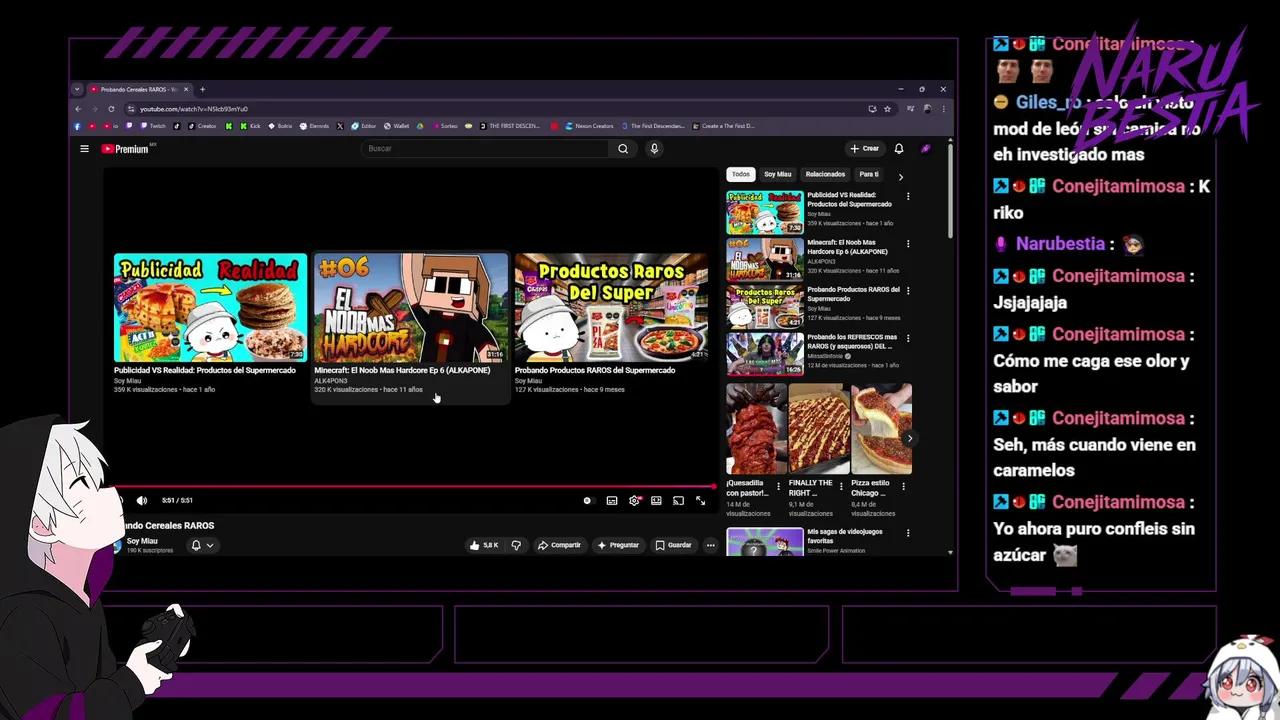Open YouTube notifications bell in the header

point(899,149)
